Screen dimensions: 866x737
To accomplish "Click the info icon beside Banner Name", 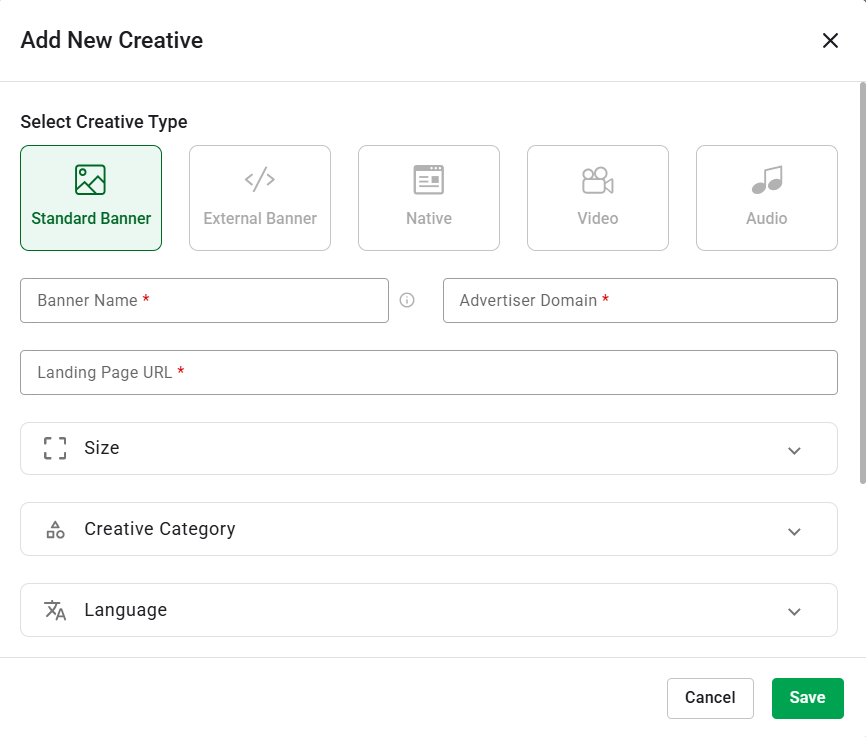I will tap(407, 300).
